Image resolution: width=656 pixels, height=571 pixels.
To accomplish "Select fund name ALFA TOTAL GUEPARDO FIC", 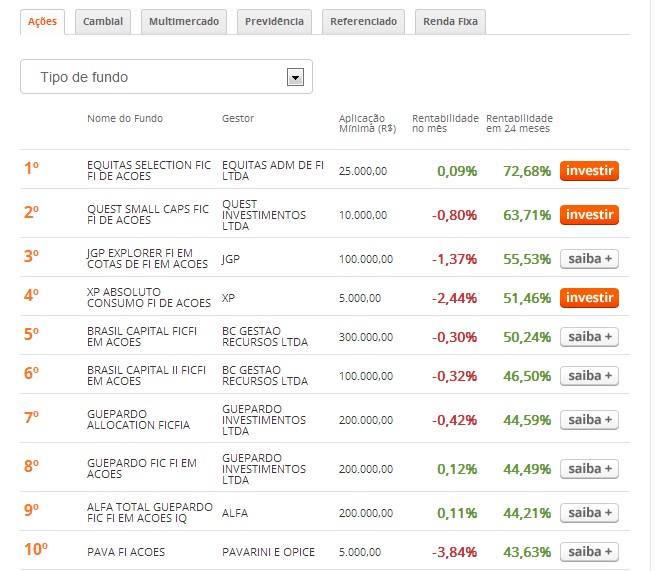I will point(150,512).
